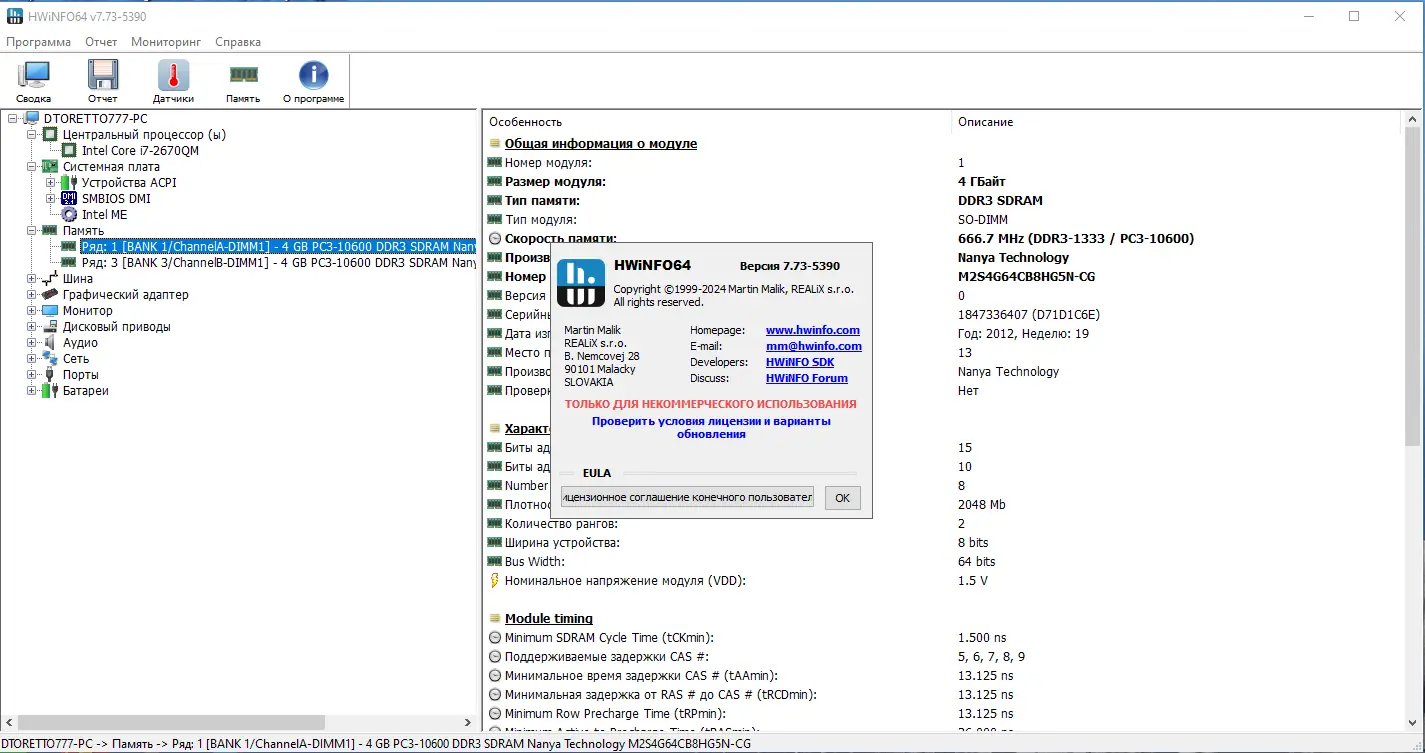Image resolution: width=1425 pixels, height=753 pixels.
Task: Click the DTORETTO777-PC computer icon
Action: click(32, 118)
